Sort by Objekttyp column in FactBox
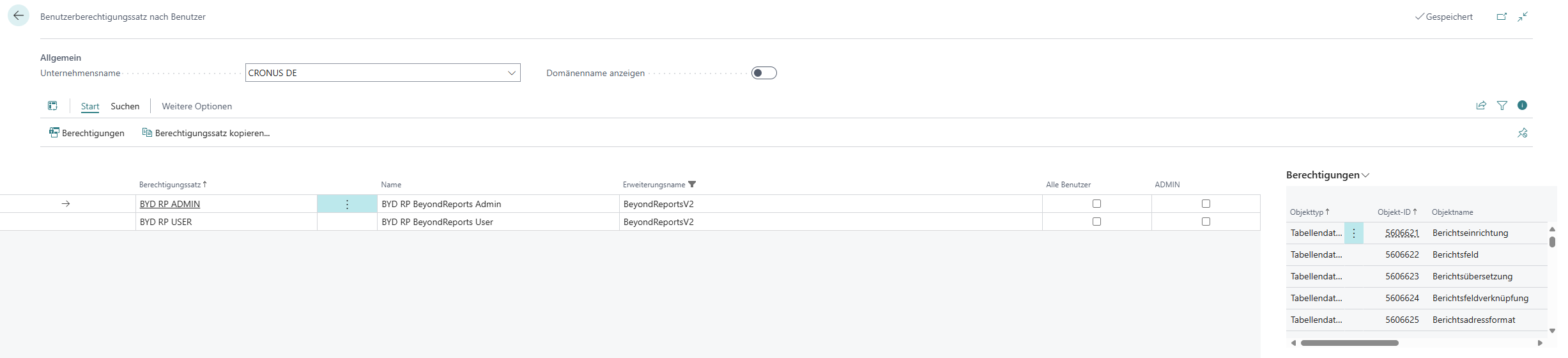1568x358 pixels. tap(1309, 212)
